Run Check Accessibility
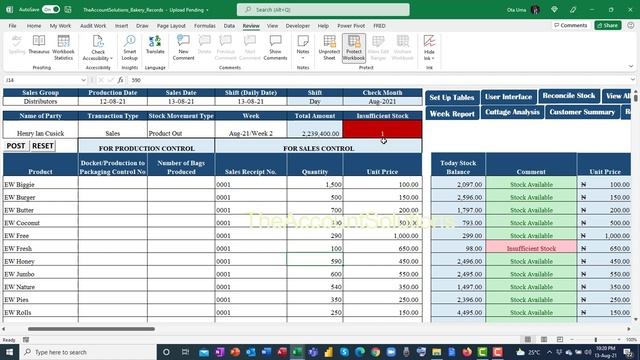Viewport: 640px width, 360px height. (98, 48)
